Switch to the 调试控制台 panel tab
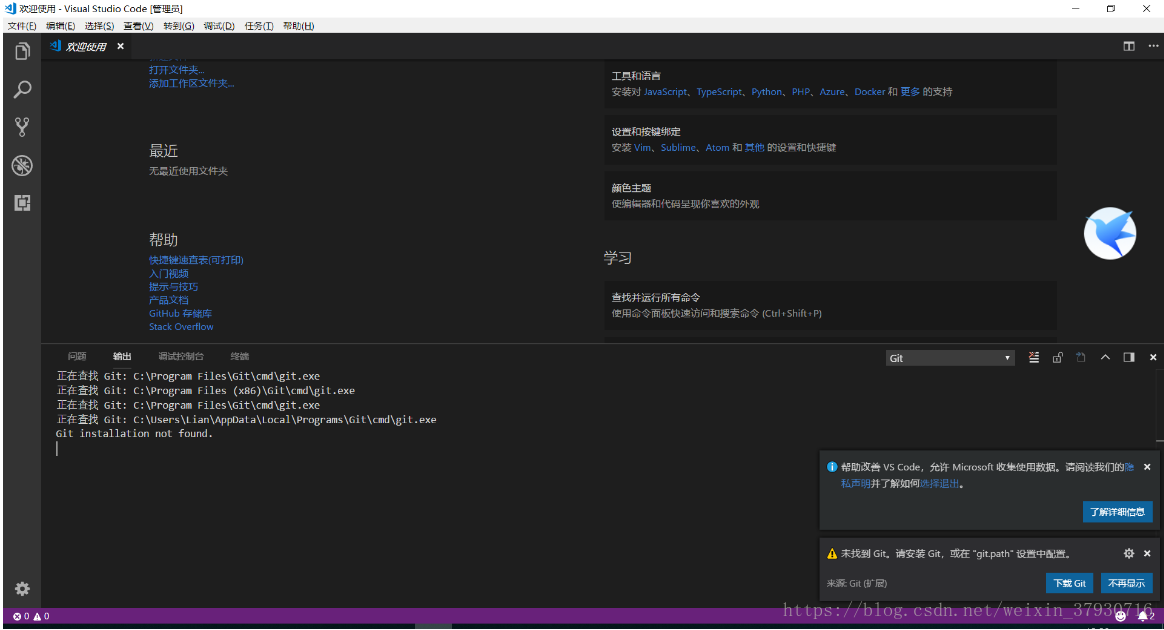This screenshot has width=1164, height=630. point(180,356)
